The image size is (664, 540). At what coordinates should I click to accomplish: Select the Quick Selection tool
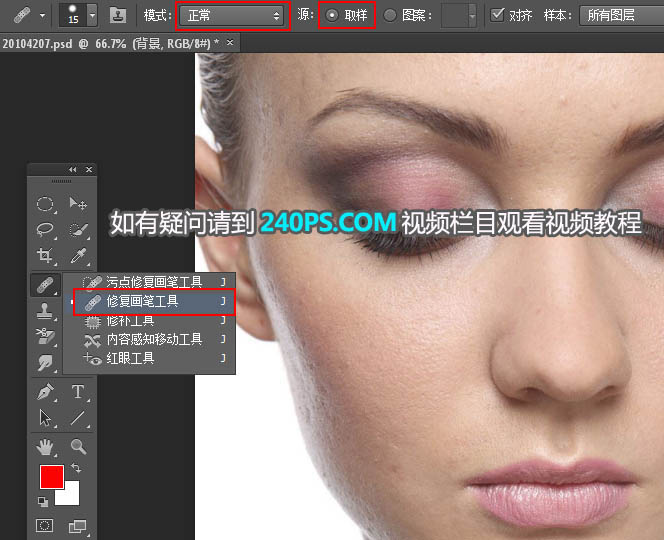pos(78,230)
